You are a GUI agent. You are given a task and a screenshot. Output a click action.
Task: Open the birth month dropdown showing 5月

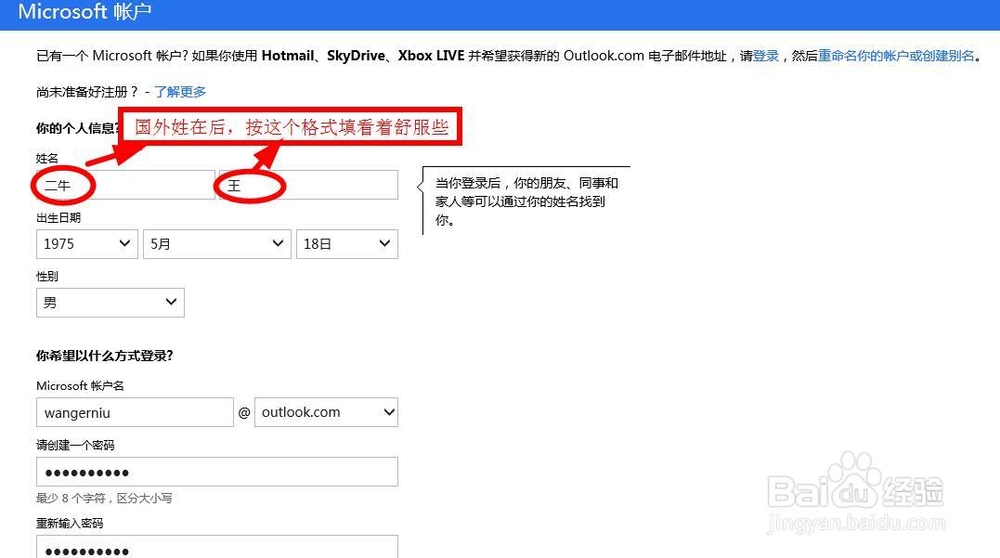click(x=217, y=244)
